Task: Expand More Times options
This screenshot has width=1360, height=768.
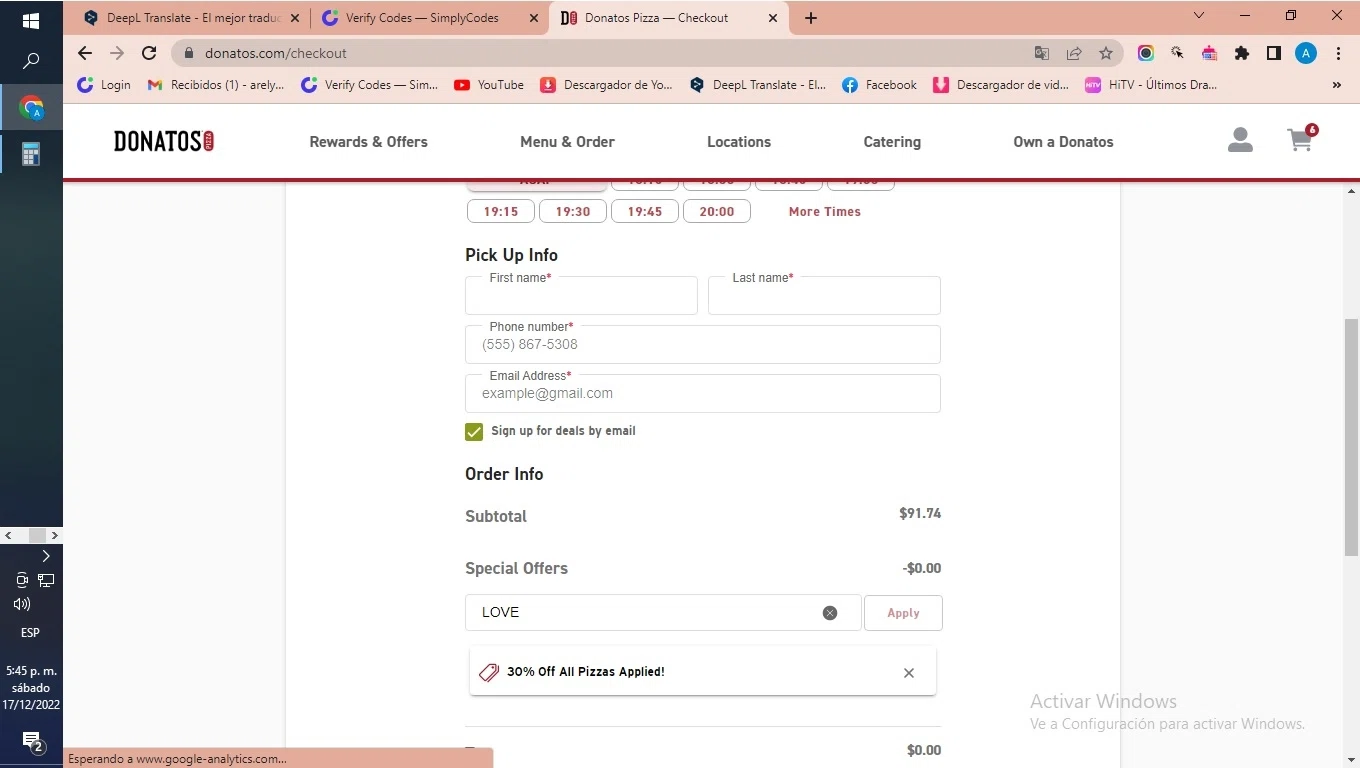Action: tap(824, 212)
